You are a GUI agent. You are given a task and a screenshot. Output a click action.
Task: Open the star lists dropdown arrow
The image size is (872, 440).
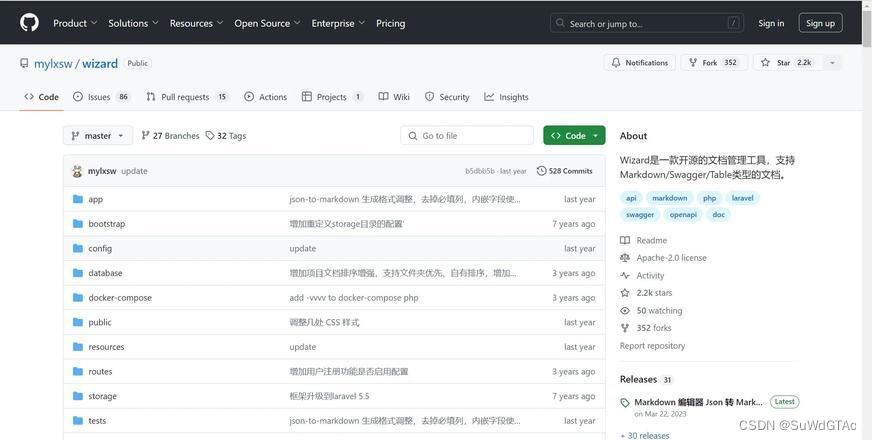[833, 63]
